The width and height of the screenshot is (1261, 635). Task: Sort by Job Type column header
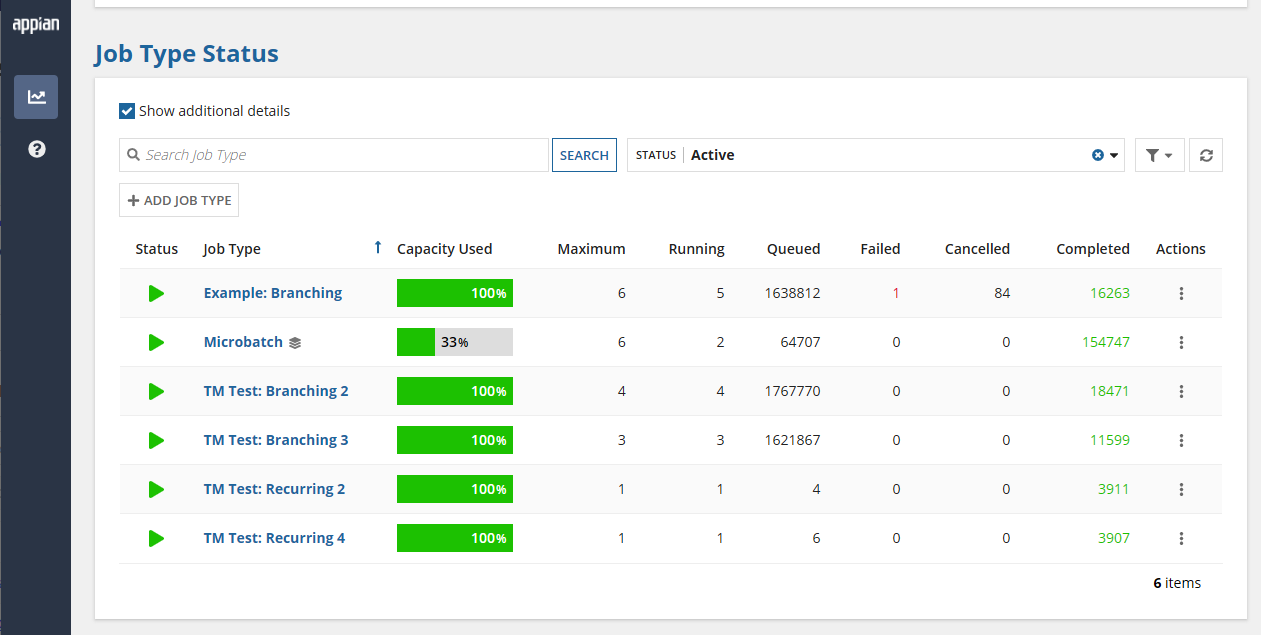(232, 249)
